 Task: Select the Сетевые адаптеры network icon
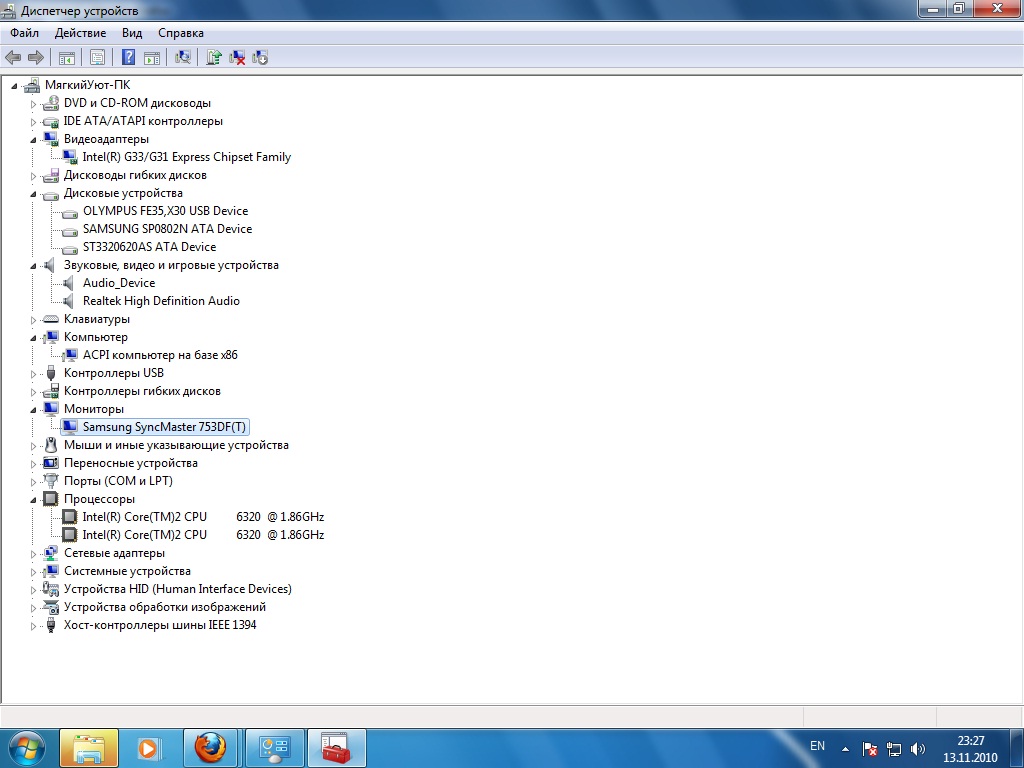click(51, 553)
